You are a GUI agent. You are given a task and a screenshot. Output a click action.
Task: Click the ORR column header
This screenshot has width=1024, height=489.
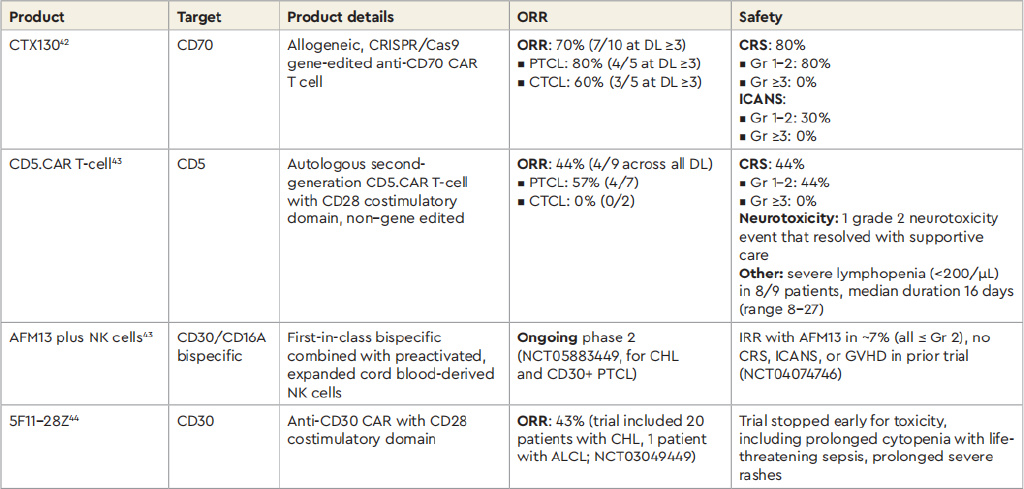[532, 17]
